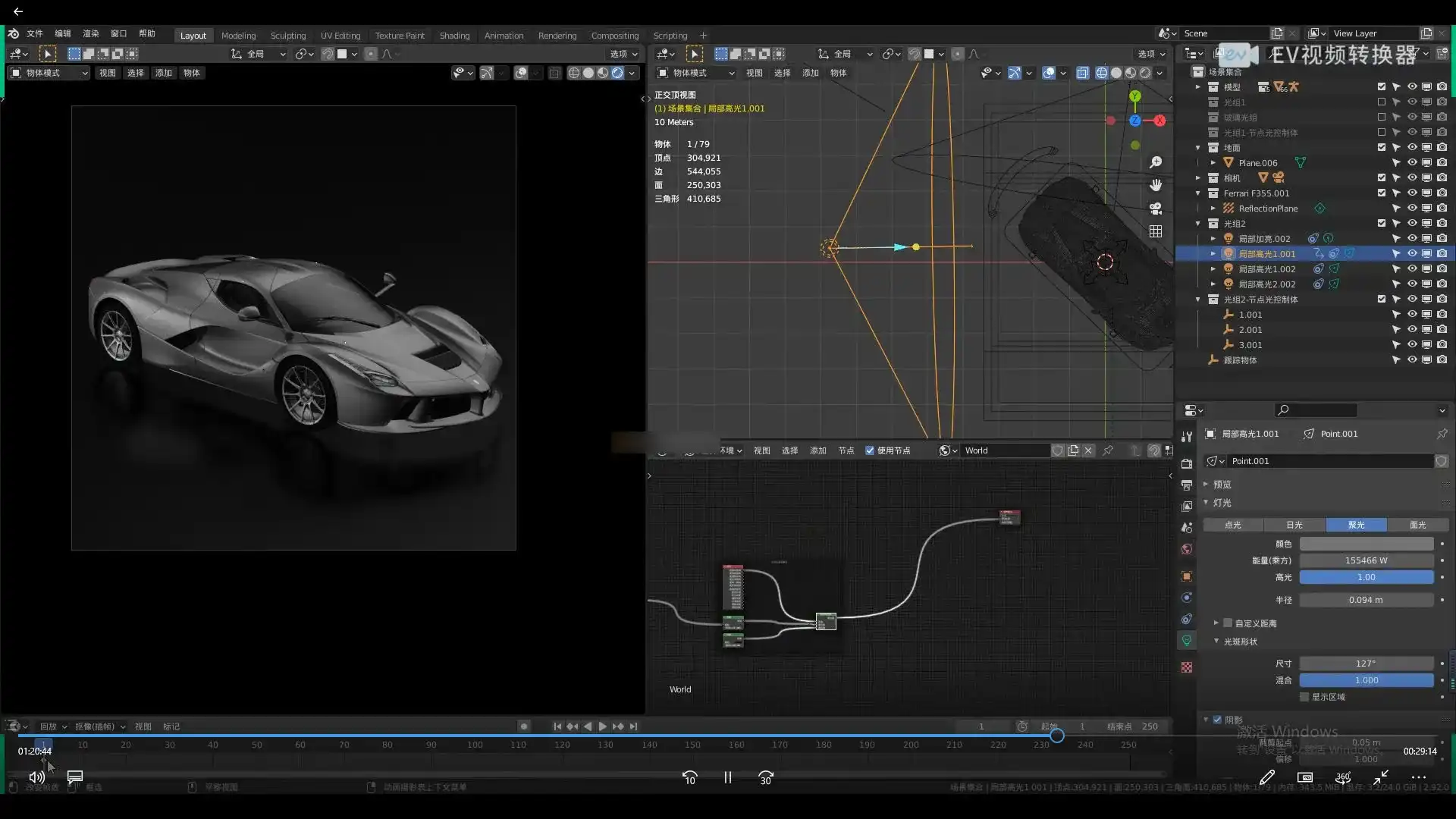Viewport: 1456px width, 819px height.
Task: Hide Plane.006 with its eye icon
Action: click(x=1412, y=163)
